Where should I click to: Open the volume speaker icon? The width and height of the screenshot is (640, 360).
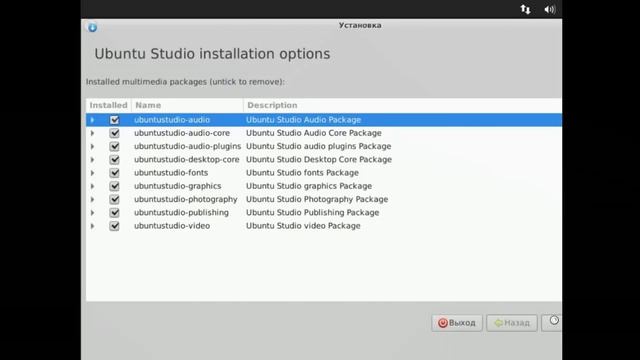point(549,9)
